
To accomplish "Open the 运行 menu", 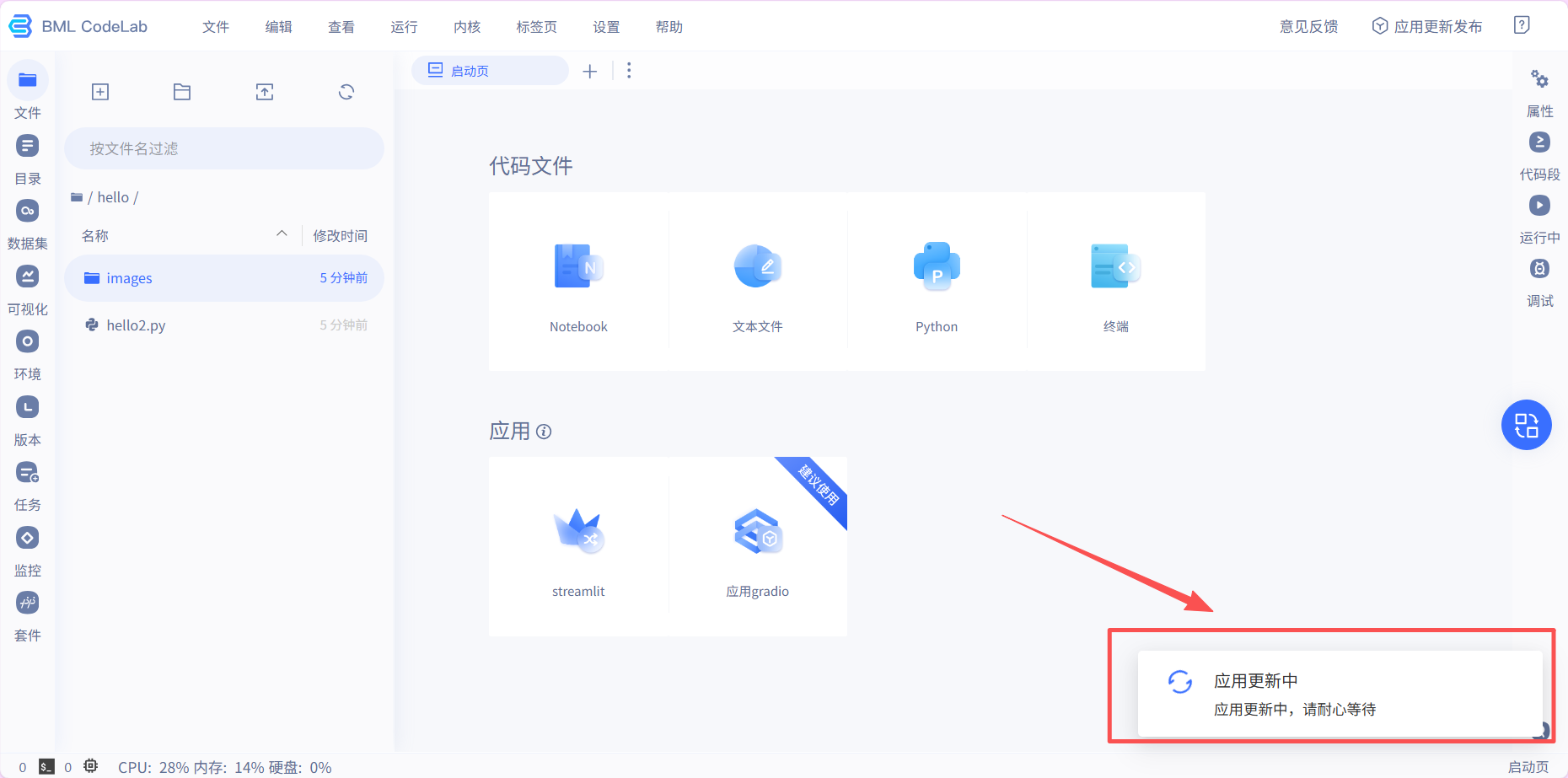I will click(x=405, y=27).
